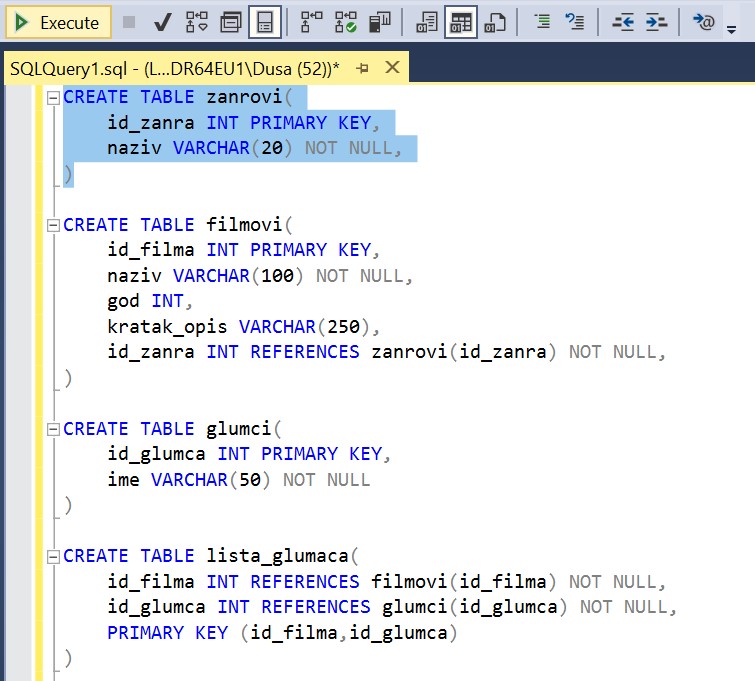Screen dimensions: 755x681
Task: Select the Results to Grid option
Action: (460, 22)
